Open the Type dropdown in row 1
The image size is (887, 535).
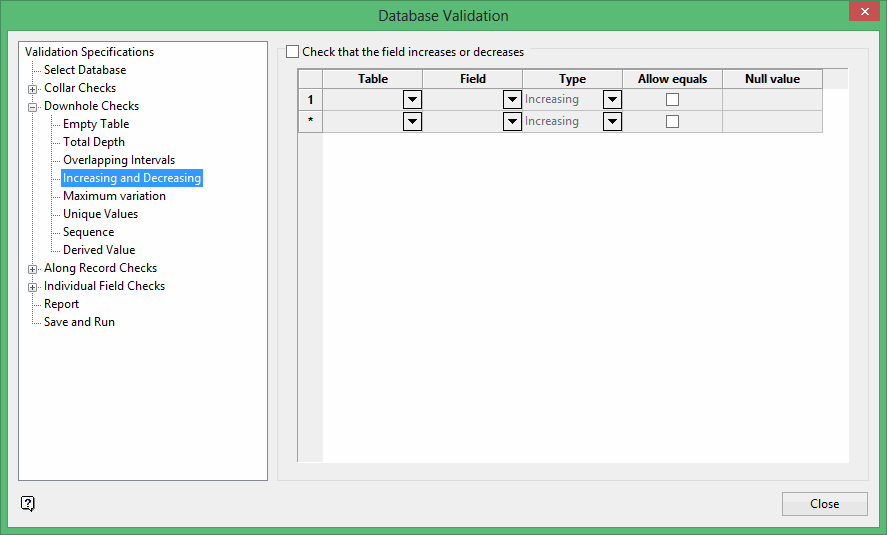[612, 100]
